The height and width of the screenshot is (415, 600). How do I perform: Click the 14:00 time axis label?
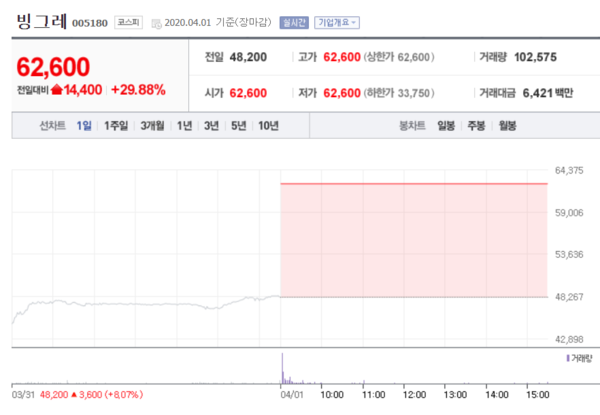pyautogui.click(x=497, y=394)
